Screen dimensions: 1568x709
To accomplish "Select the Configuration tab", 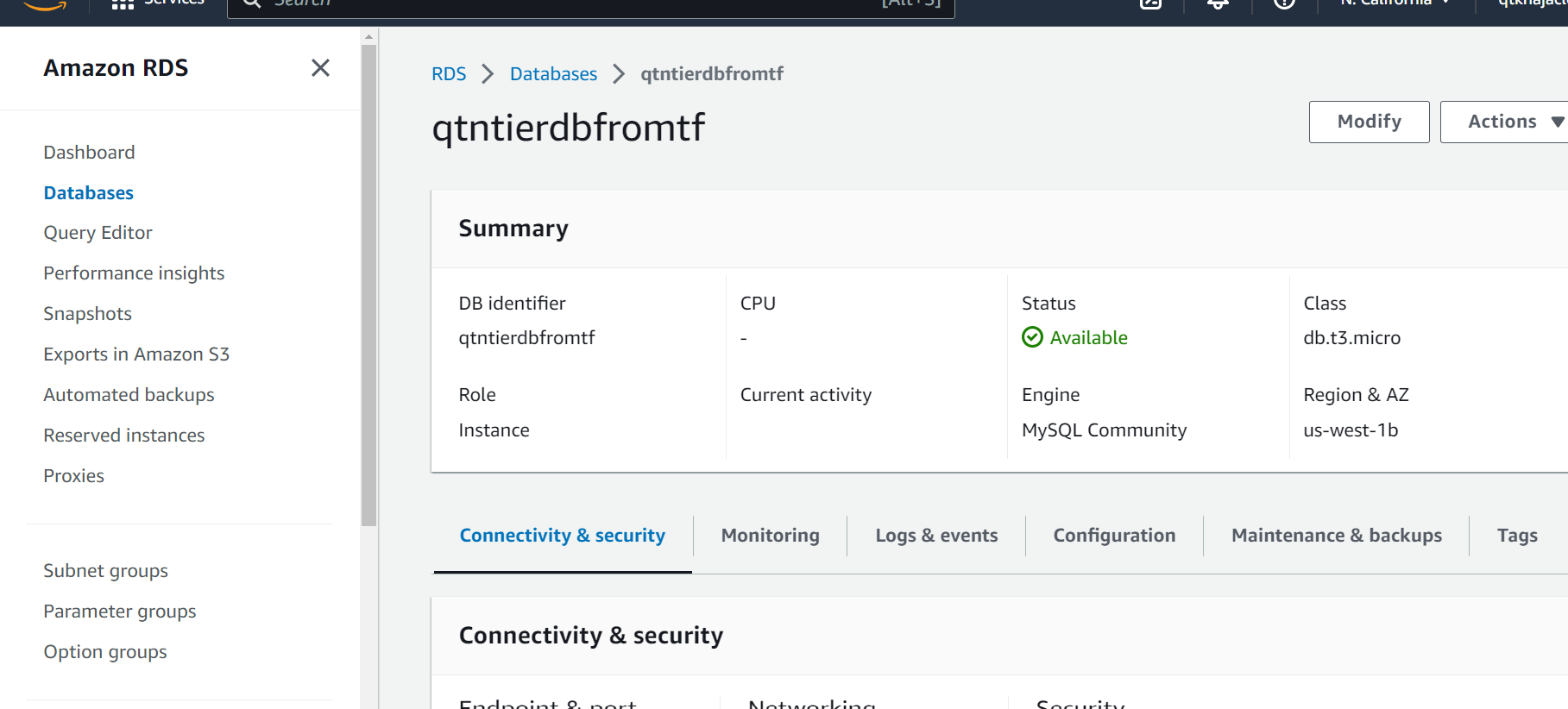I will pyautogui.click(x=1114, y=536).
